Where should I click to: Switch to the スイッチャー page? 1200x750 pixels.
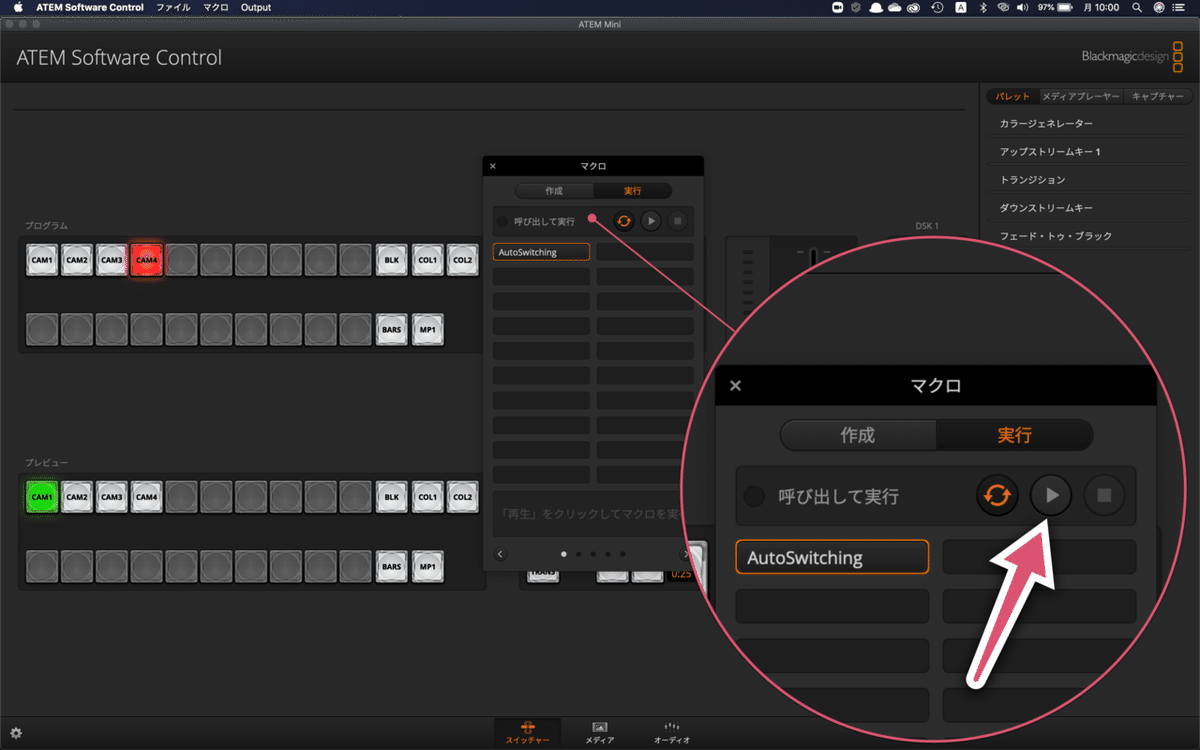pyautogui.click(x=527, y=733)
